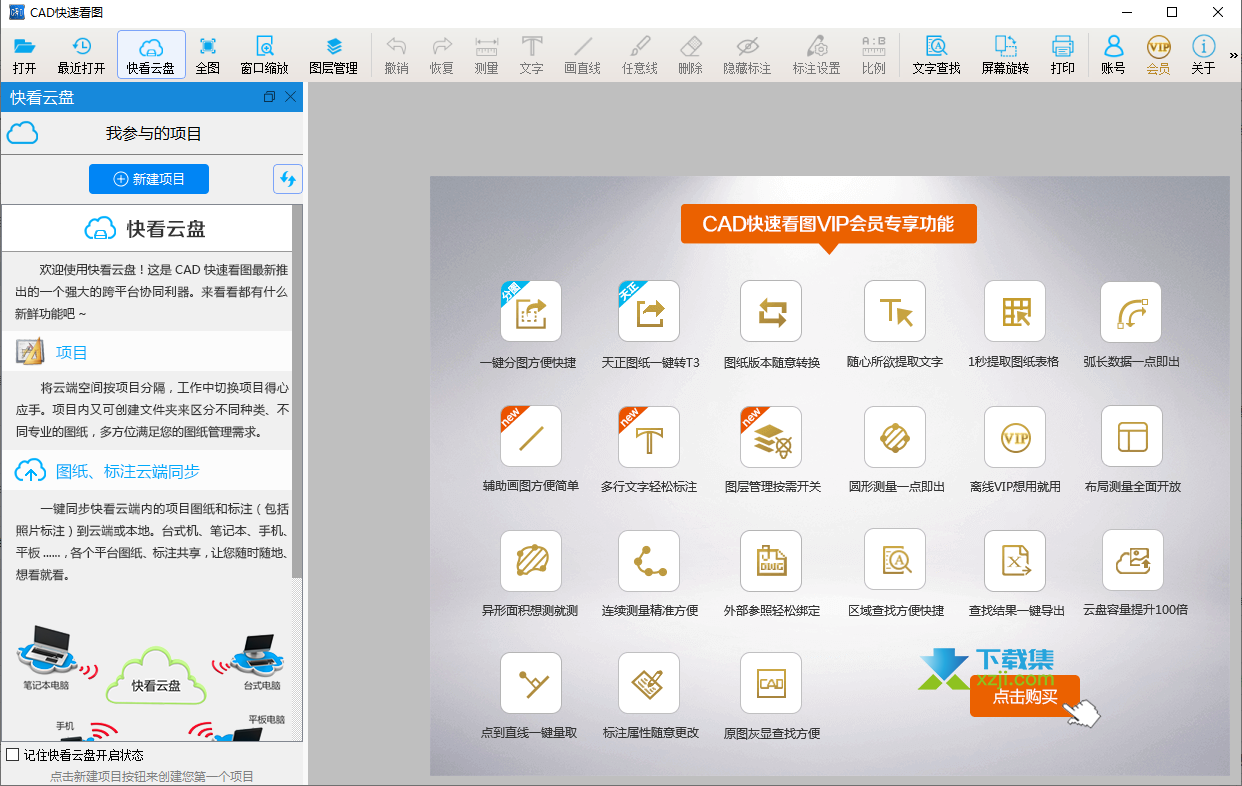Click the 离线VIP想用就用 feature icon
1242x786 pixels.
click(1015, 436)
